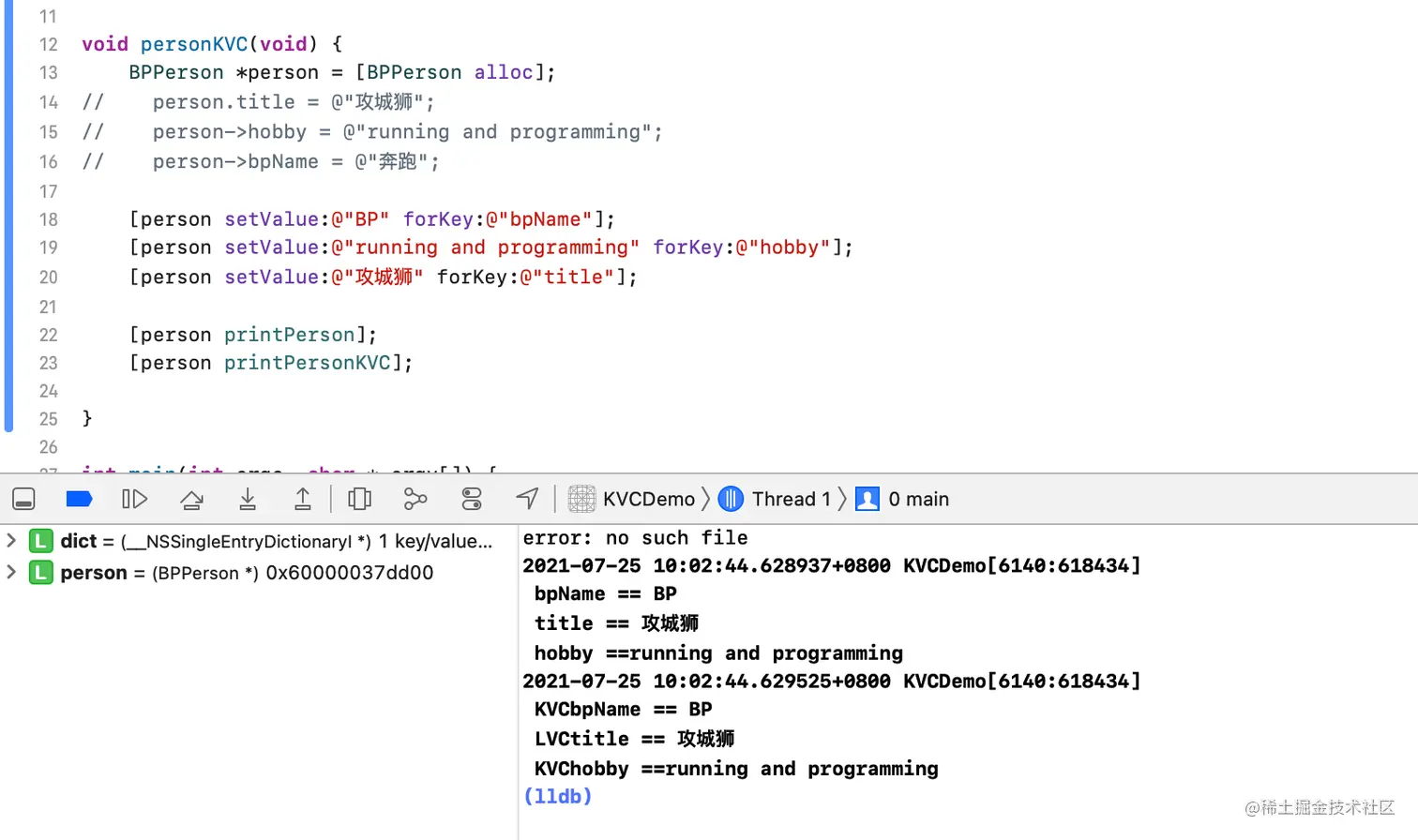Expand the person variable

coord(10,570)
